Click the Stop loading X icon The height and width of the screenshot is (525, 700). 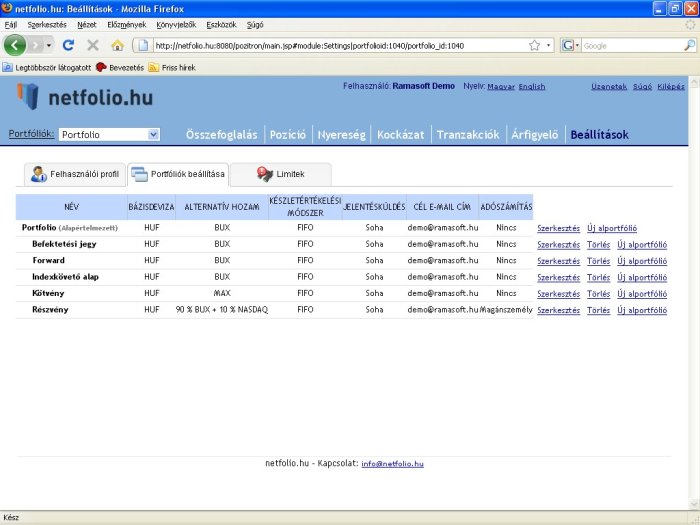point(93,45)
